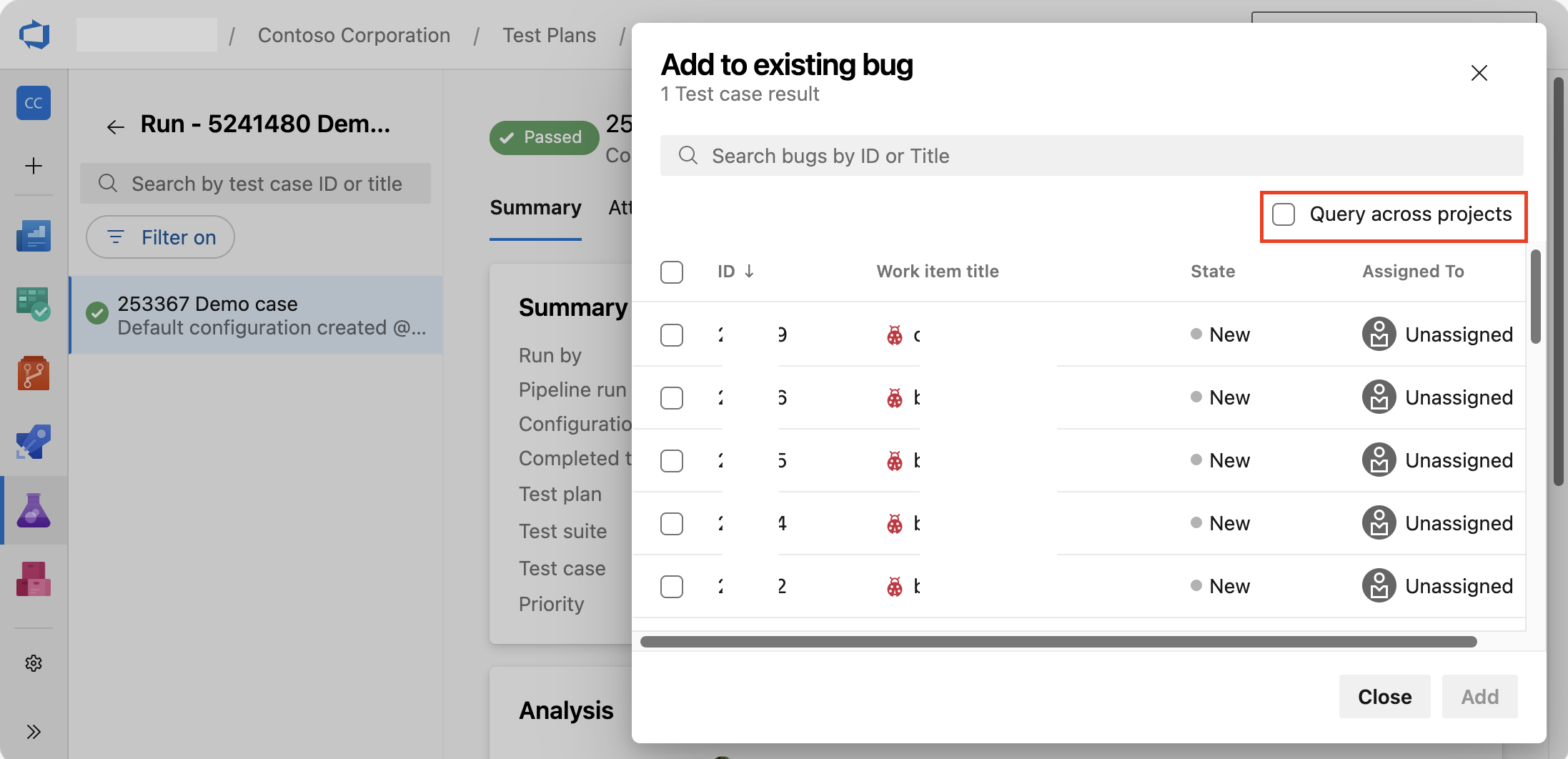The width and height of the screenshot is (1568, 759).
Task: Check the first bug row checkbox
Action: tap(672, 334)
